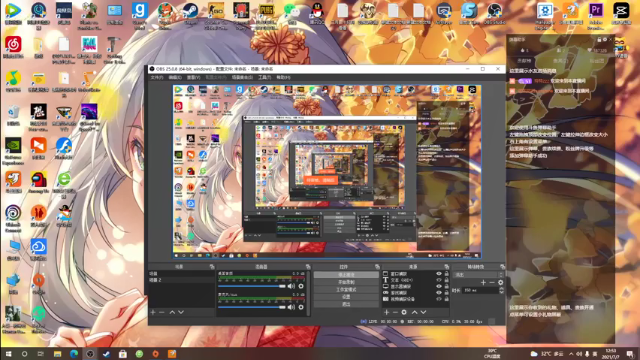Screen dimensions: 640x360
Task: Open the 文件(F) File menu in OBS
Action: tap(157, 77)
